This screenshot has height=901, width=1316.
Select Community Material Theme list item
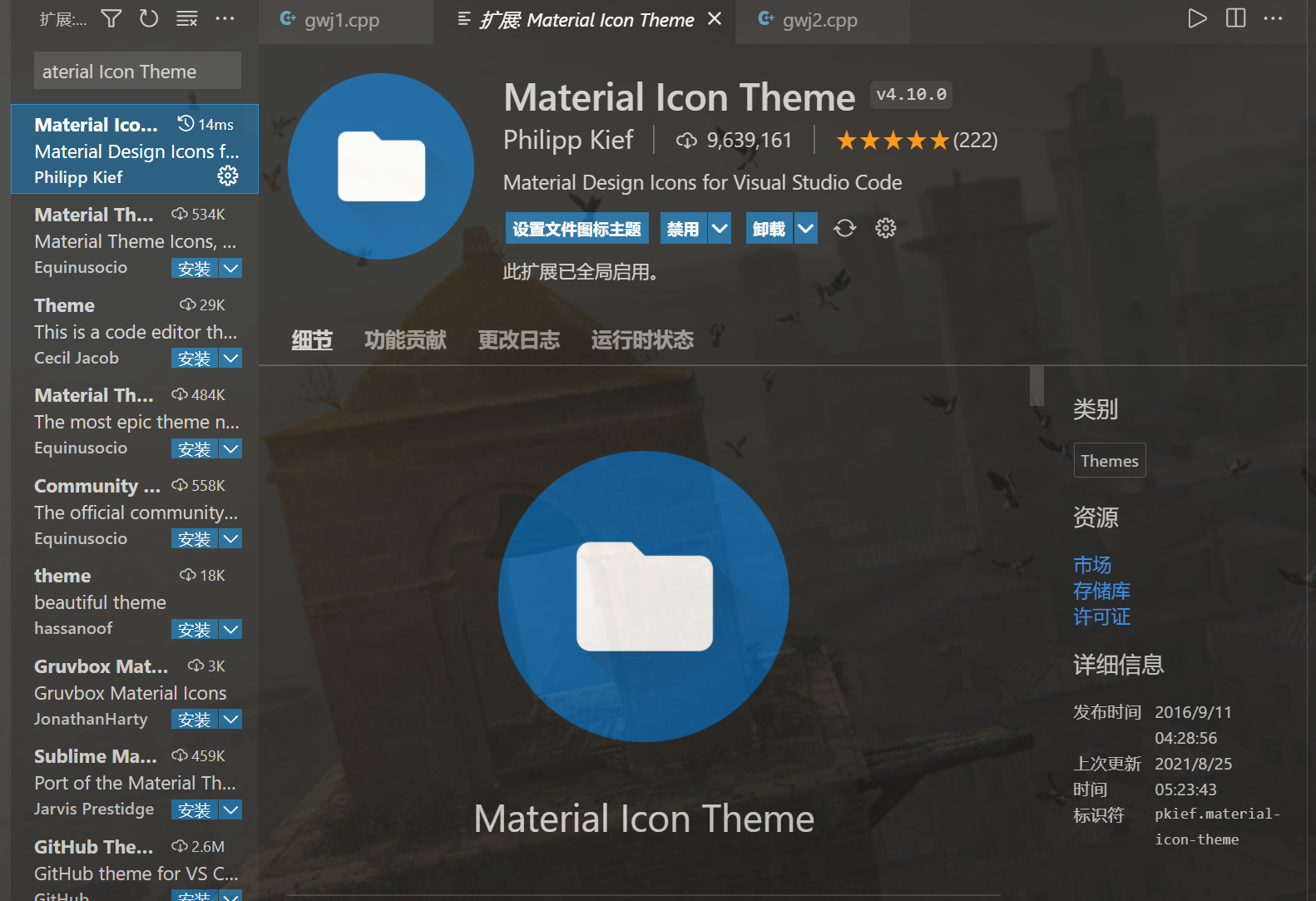135,511
